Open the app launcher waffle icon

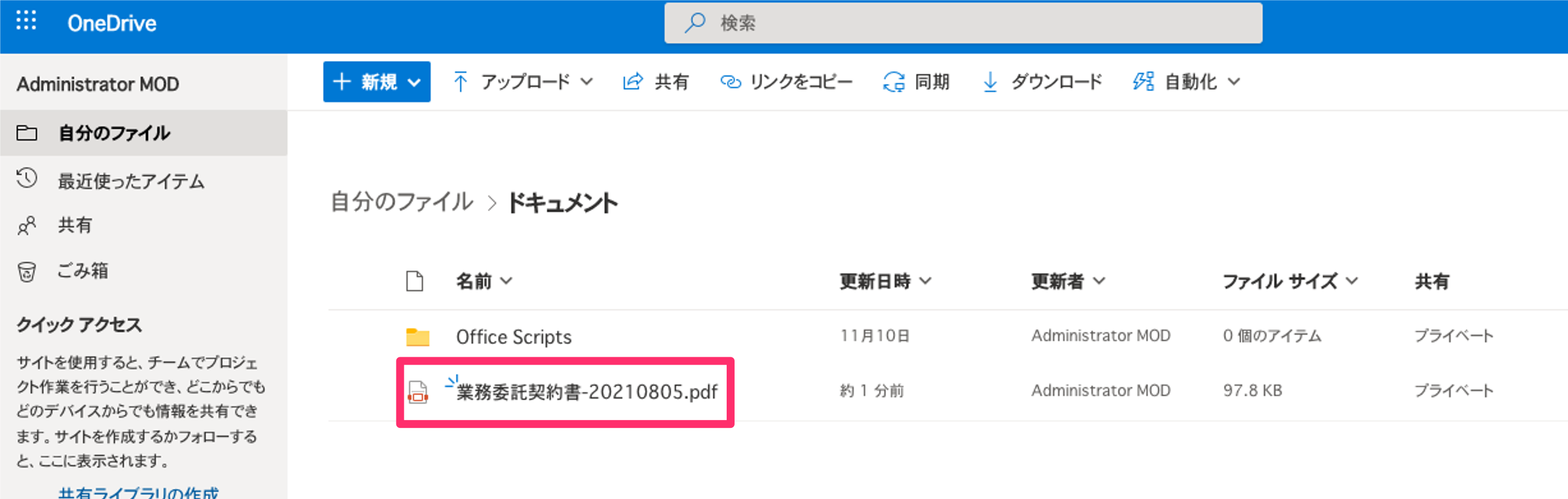click(26, 21)
